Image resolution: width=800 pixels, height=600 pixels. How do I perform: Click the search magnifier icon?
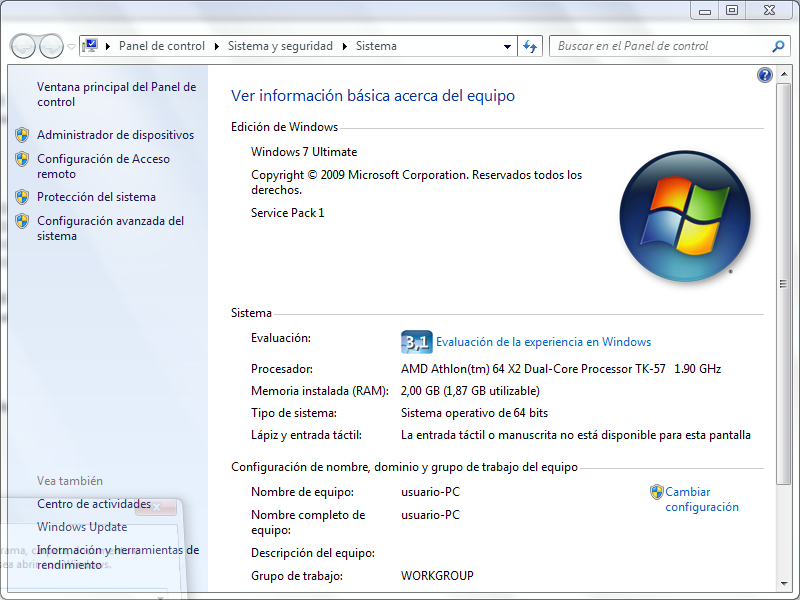coord(779,46)
